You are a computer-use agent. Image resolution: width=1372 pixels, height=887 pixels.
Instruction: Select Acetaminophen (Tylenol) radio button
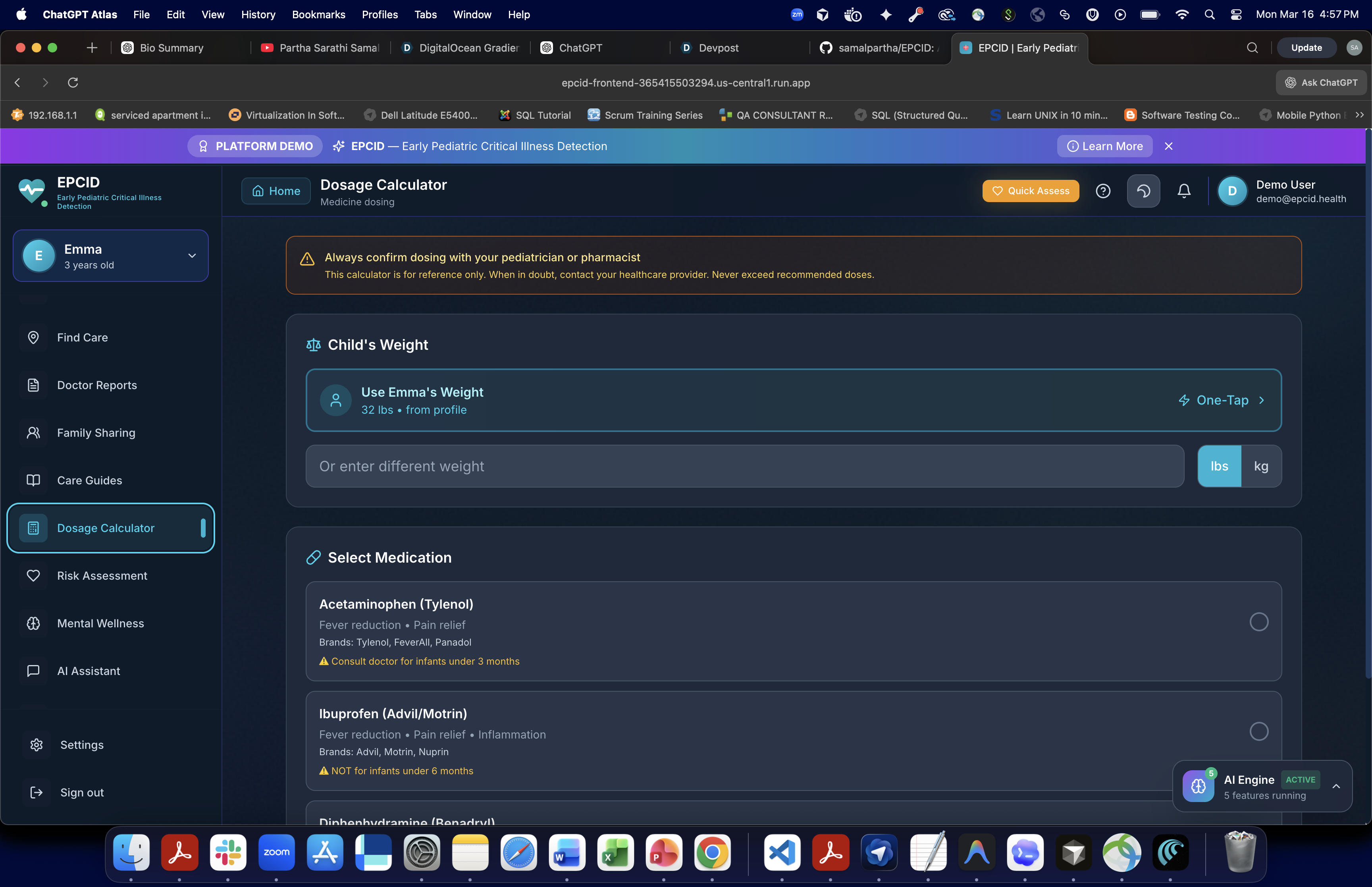(1258, 622)
